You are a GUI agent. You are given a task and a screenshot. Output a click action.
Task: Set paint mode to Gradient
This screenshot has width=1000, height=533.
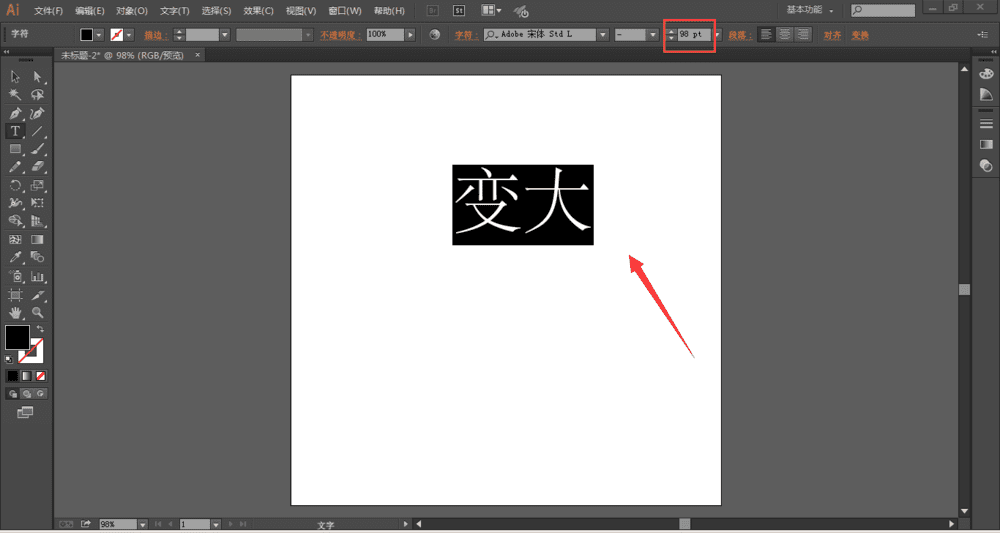pyautogui.click(x=27, y=376)
